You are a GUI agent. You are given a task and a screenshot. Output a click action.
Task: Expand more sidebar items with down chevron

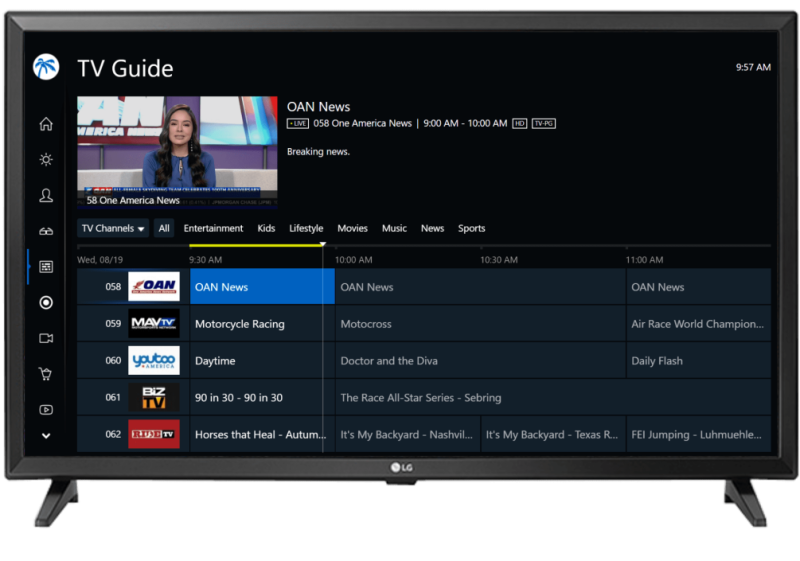[46, 436]
